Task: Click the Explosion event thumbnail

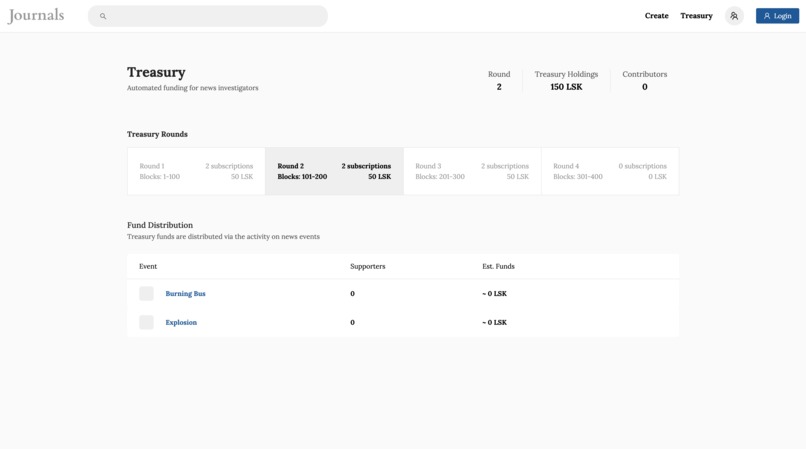Action: pyautogui.click(x=146, y=322)
